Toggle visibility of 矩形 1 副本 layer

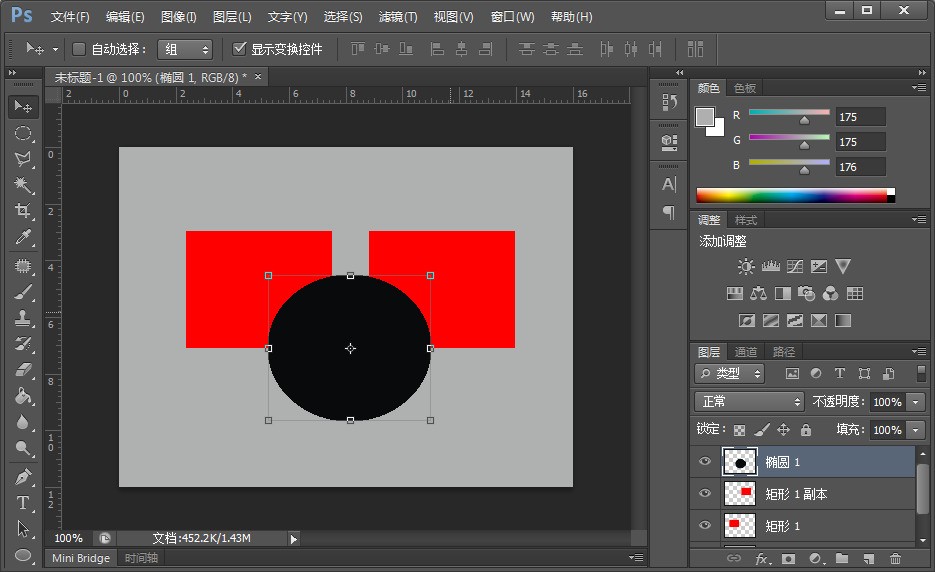point(705,494)
